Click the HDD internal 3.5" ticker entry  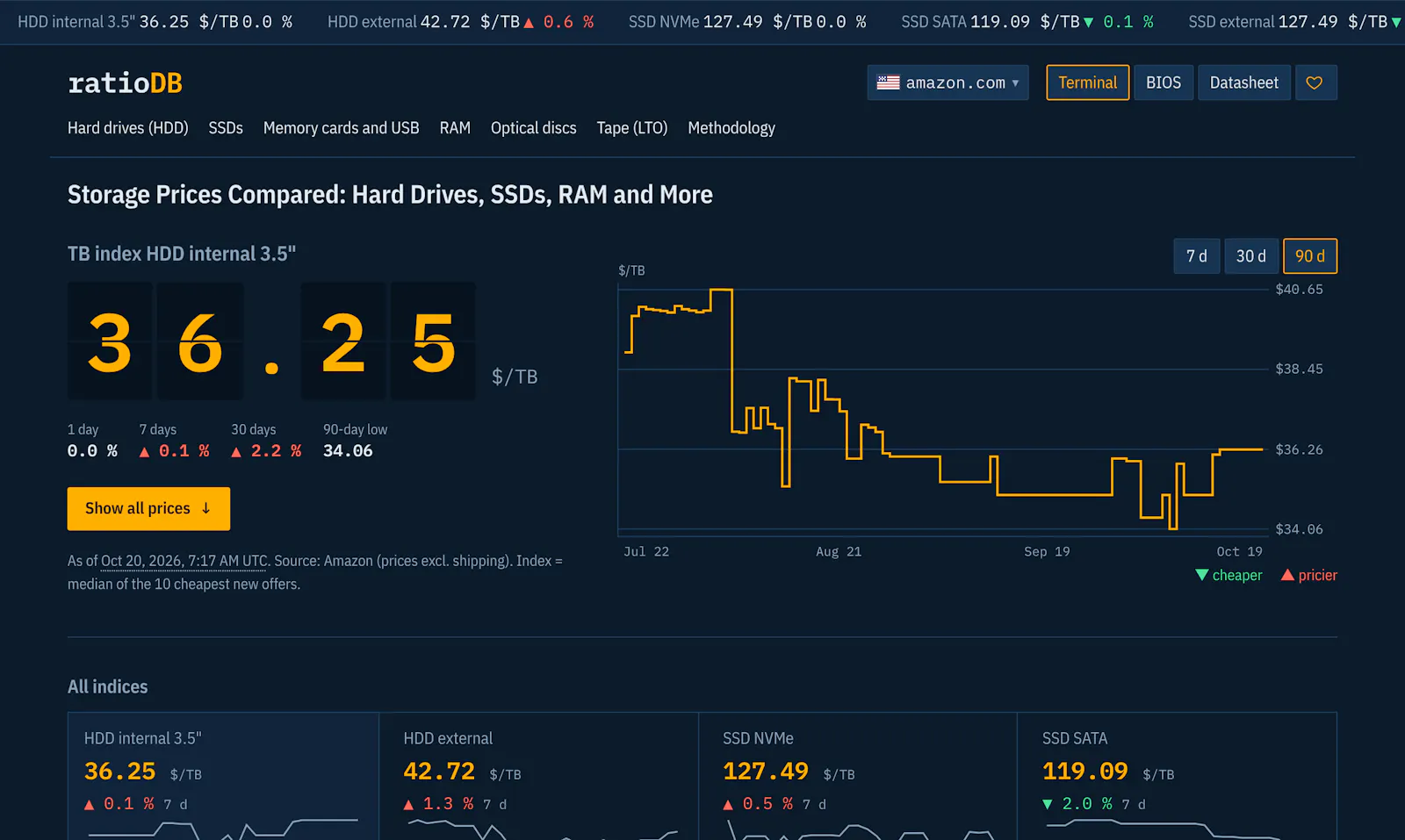155,22
